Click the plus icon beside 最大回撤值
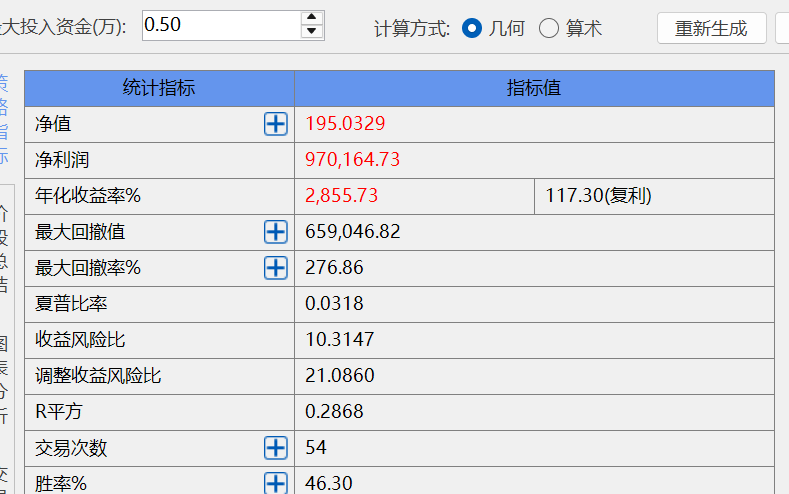 point(275,232)
